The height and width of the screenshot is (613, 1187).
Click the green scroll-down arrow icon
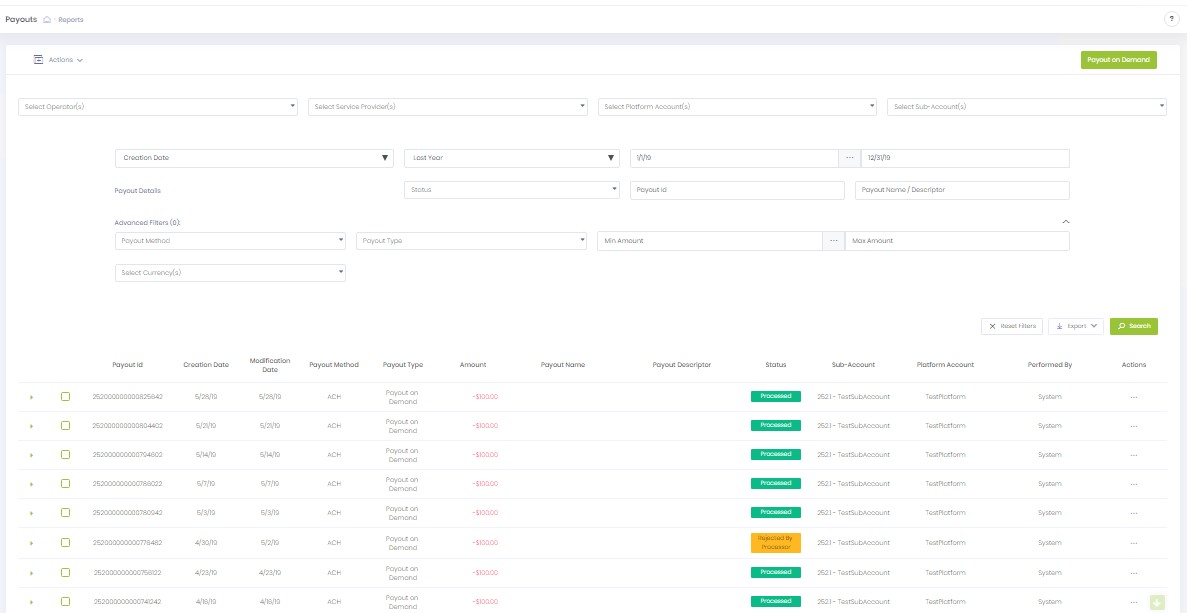(1157, 602)
